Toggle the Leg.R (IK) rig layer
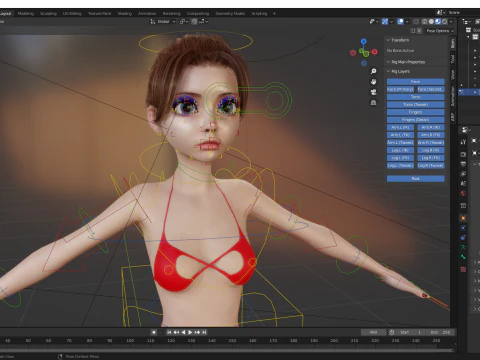This screenshot has height=360, width=480. [431, 150]
